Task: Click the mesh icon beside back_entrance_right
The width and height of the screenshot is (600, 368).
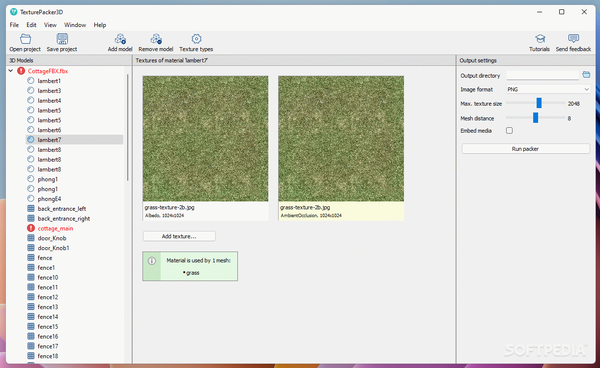Action: point(31,218)
